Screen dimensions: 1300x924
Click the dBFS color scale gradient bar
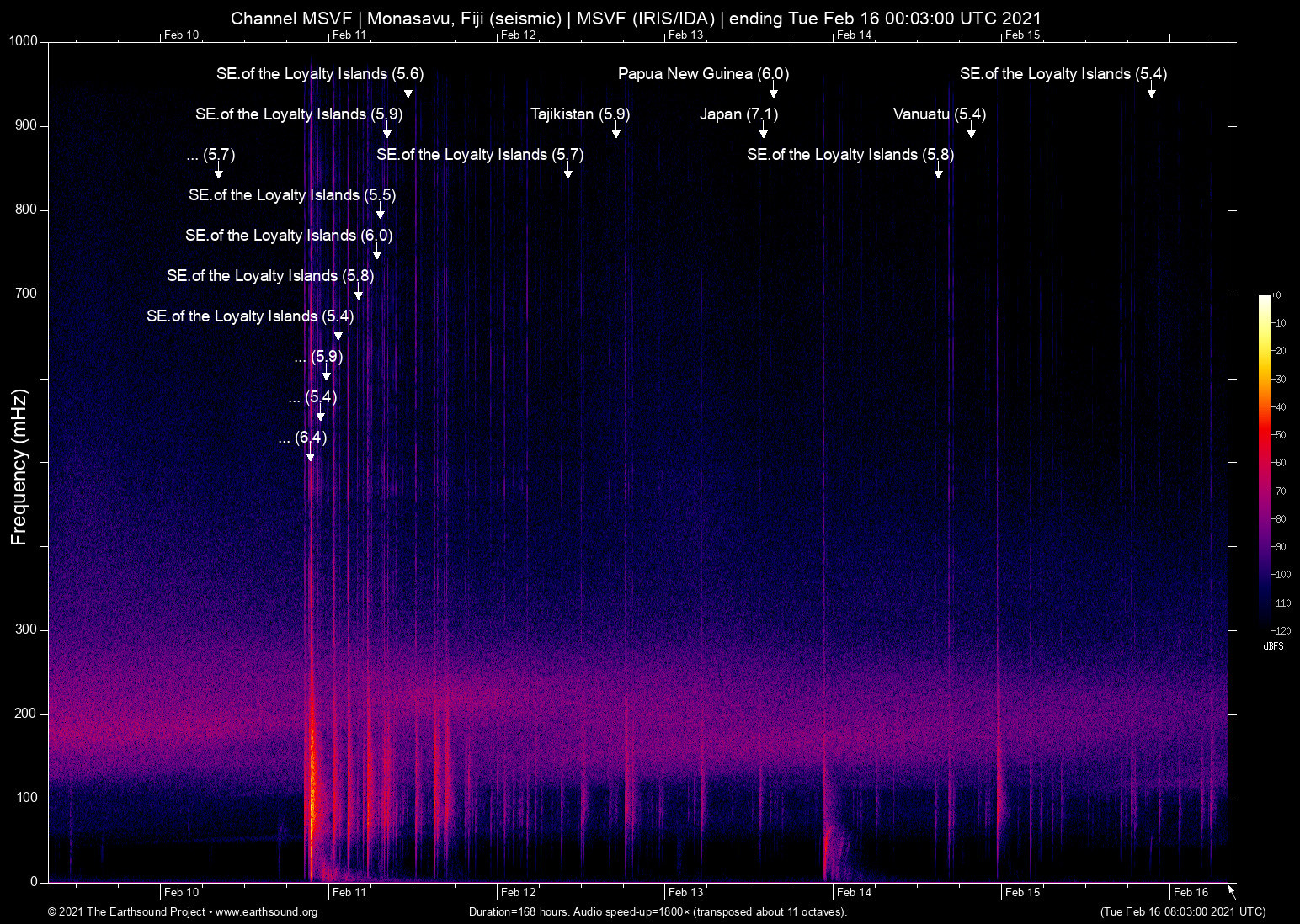pyautogui.click(x=1264, y=462)
